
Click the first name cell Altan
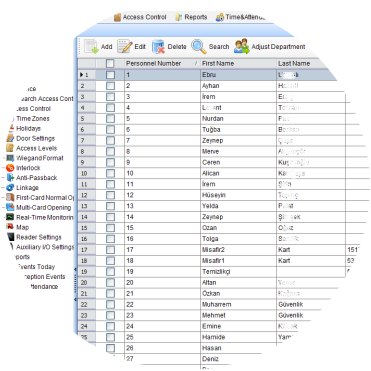click(238, 283)
